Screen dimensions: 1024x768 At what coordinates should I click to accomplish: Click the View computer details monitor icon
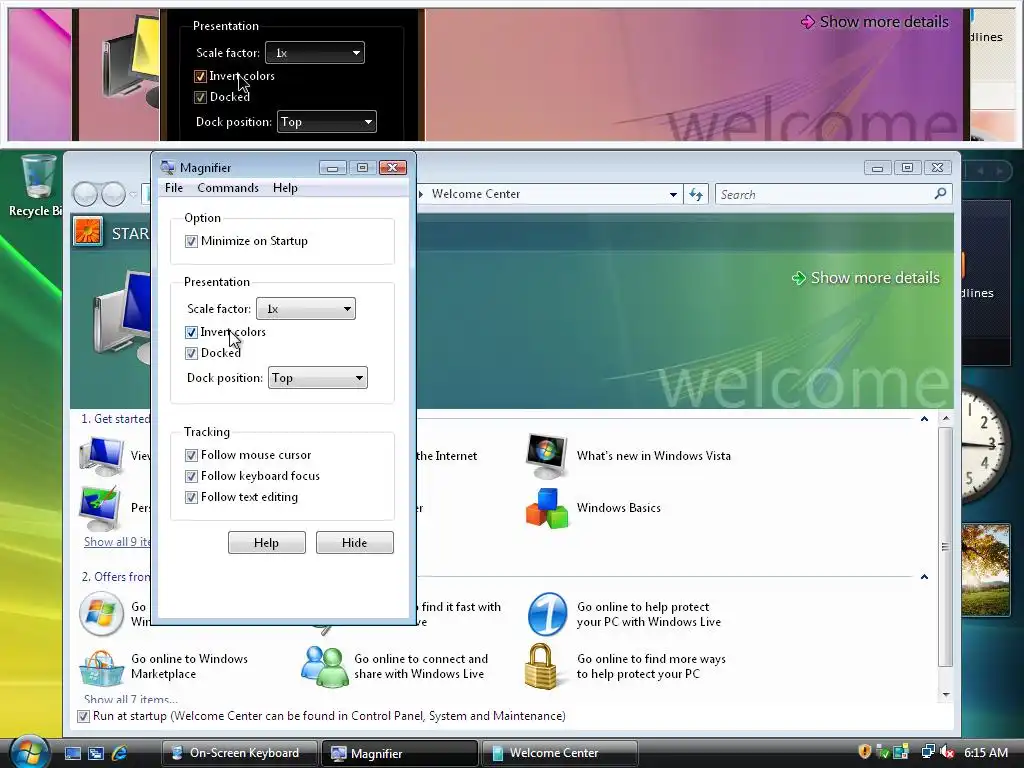[102, 456]
